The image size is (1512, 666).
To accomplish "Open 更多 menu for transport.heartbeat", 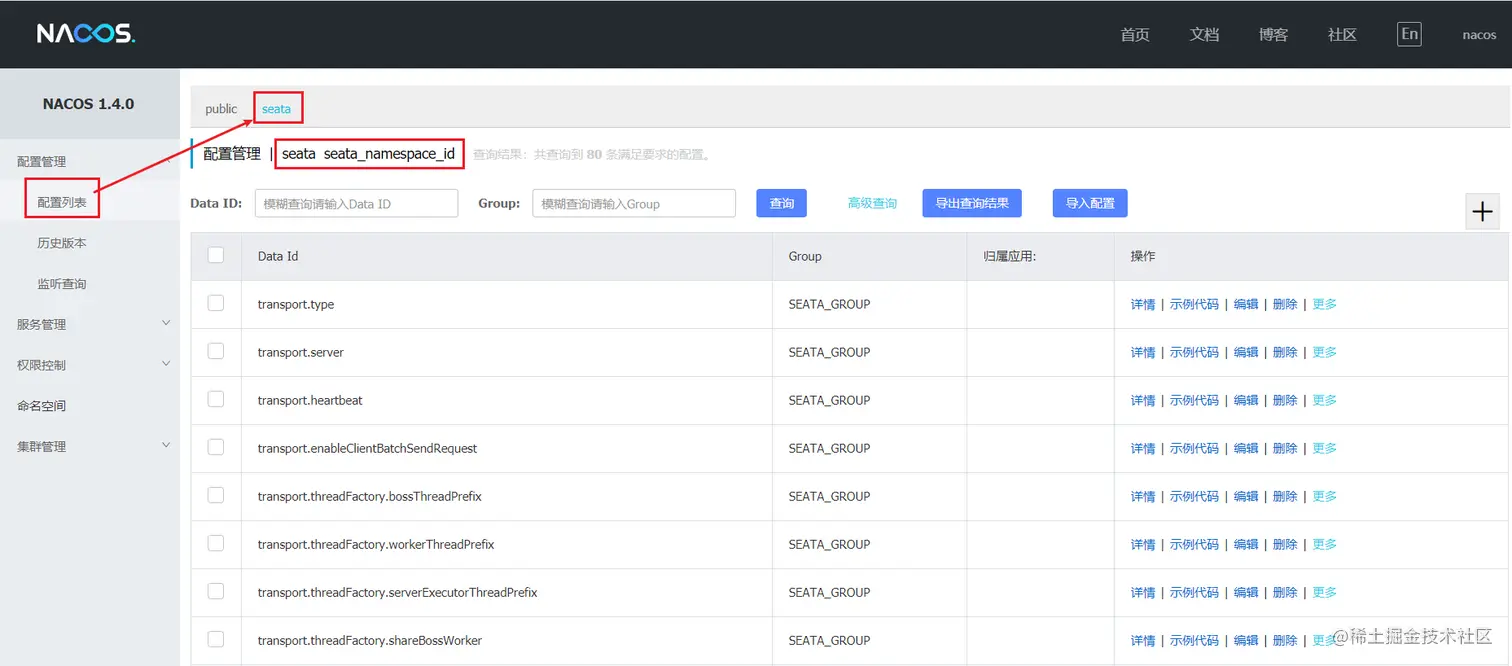I will click(x=1324, y=400).
